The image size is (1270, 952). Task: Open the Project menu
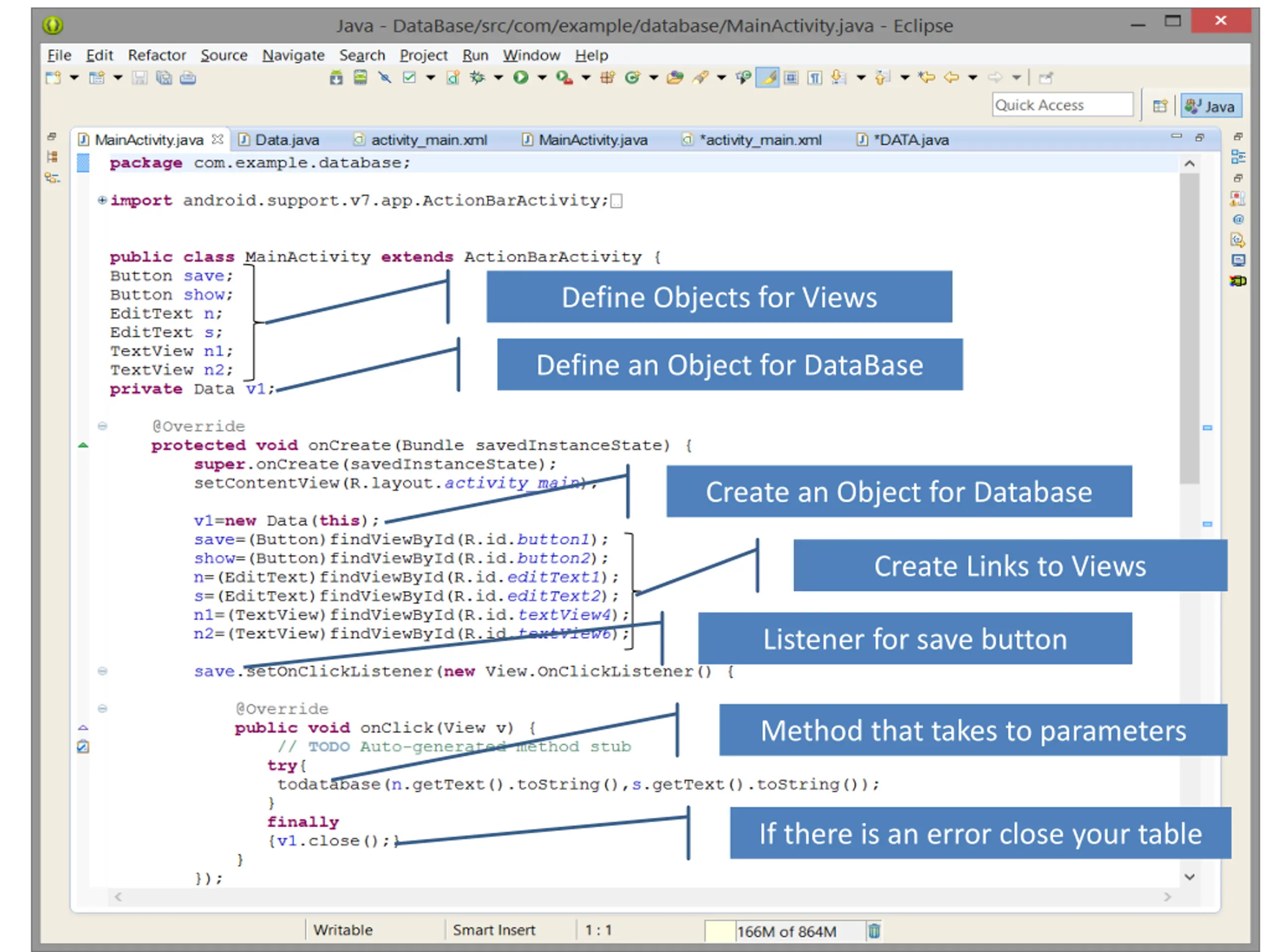[423, 56]
